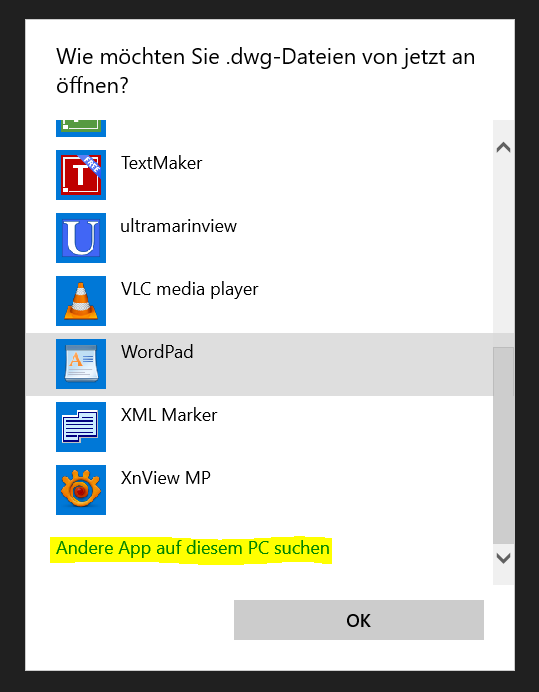This screenshot has height=692, width=539.
Task: Click the ultramarinview label
Action: [x=179, y=226]
